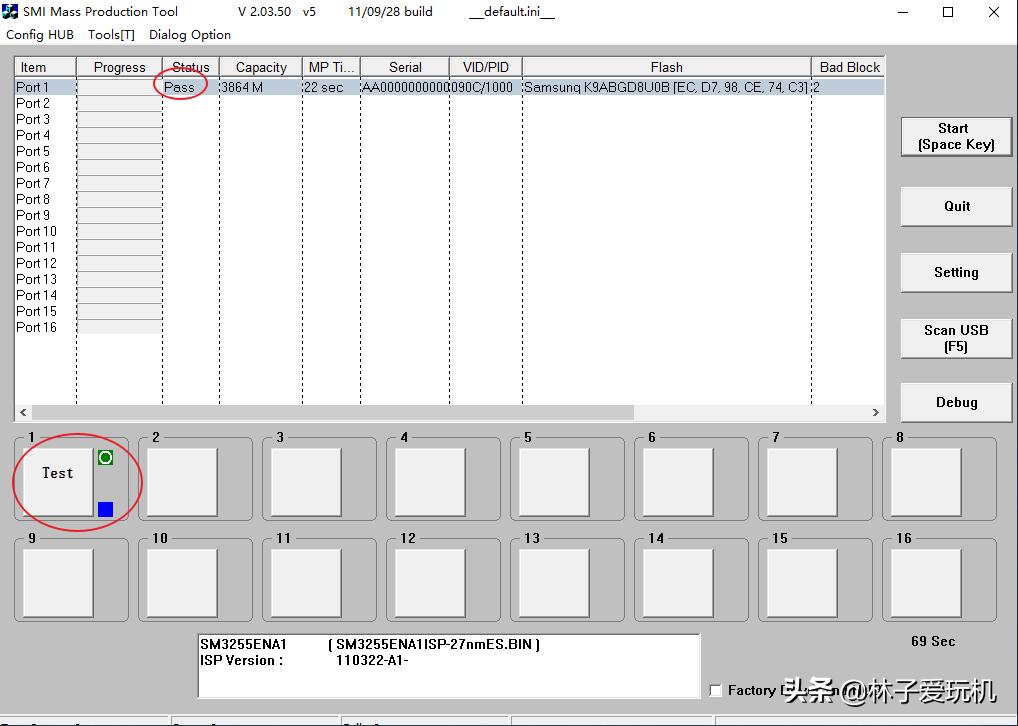Open the Config HUB menu
The width and height of the screenshot is (1018, 726).
40,35
